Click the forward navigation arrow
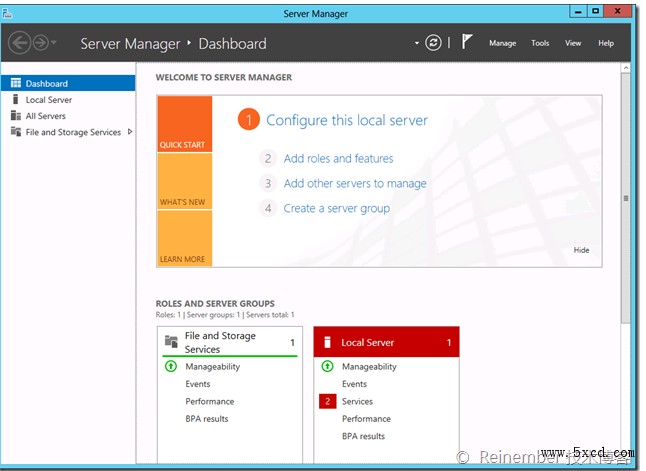The image size is (646, 471). coord(40,42)
